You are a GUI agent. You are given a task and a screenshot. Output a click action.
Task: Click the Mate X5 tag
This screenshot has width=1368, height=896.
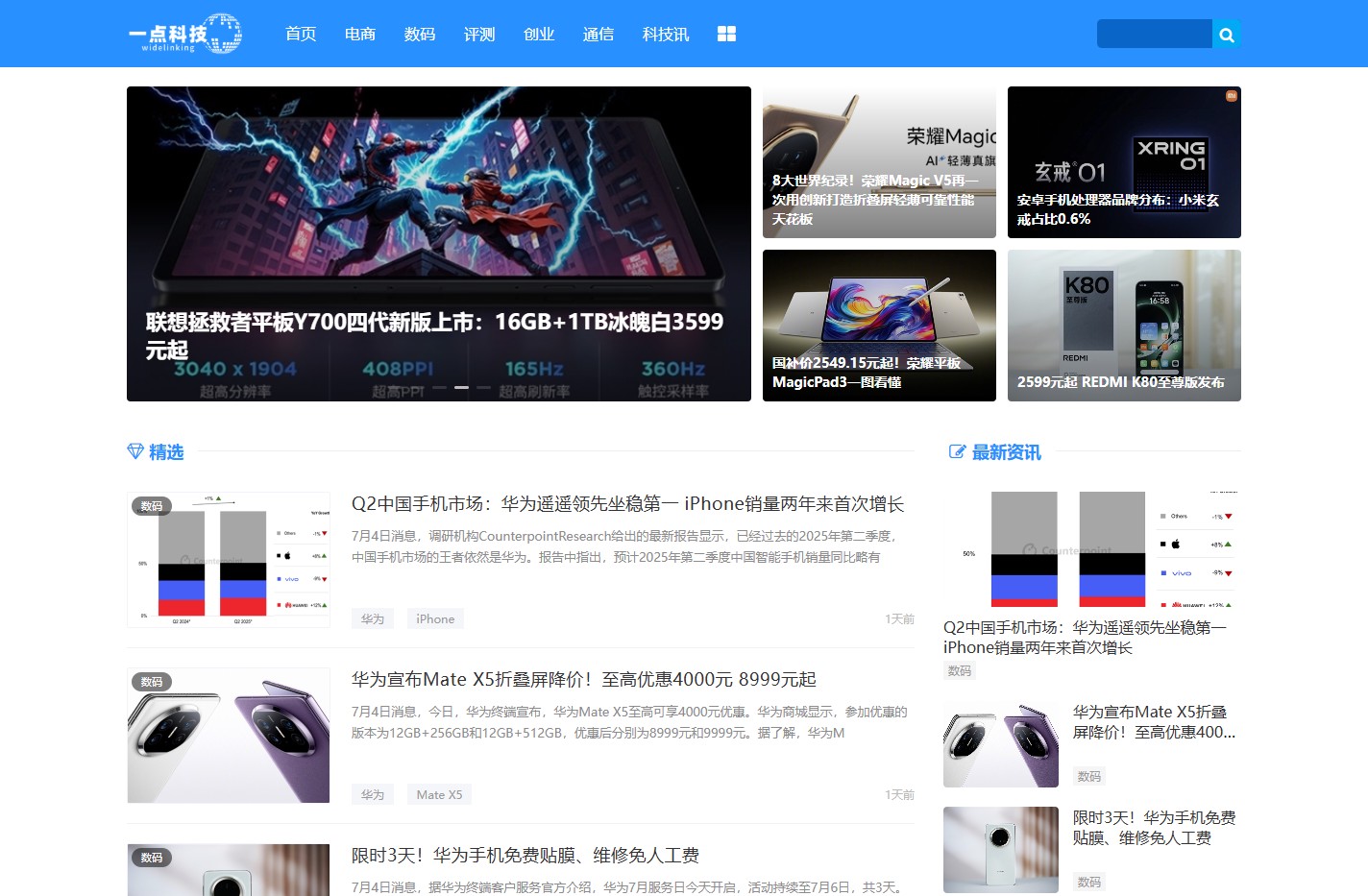[x=439, y=795]
